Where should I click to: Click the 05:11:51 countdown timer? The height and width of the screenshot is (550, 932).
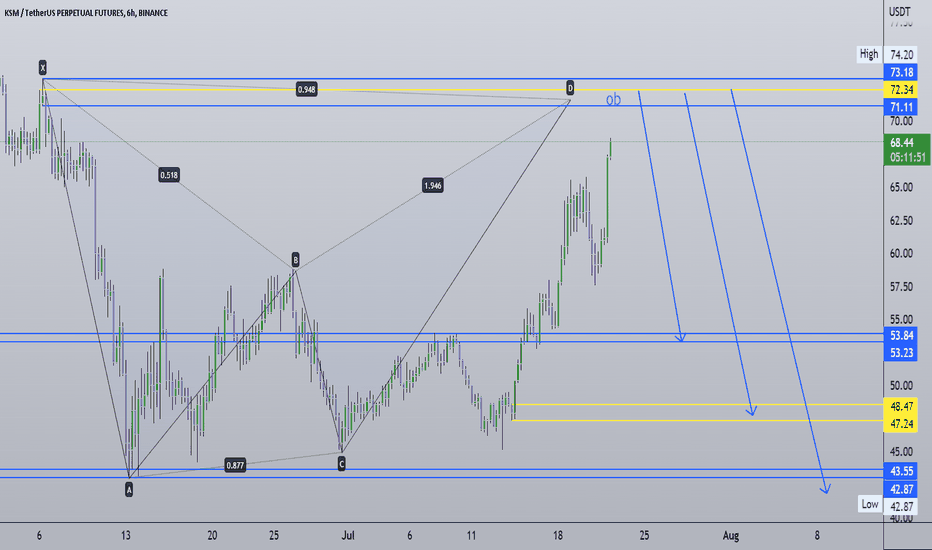907,158
